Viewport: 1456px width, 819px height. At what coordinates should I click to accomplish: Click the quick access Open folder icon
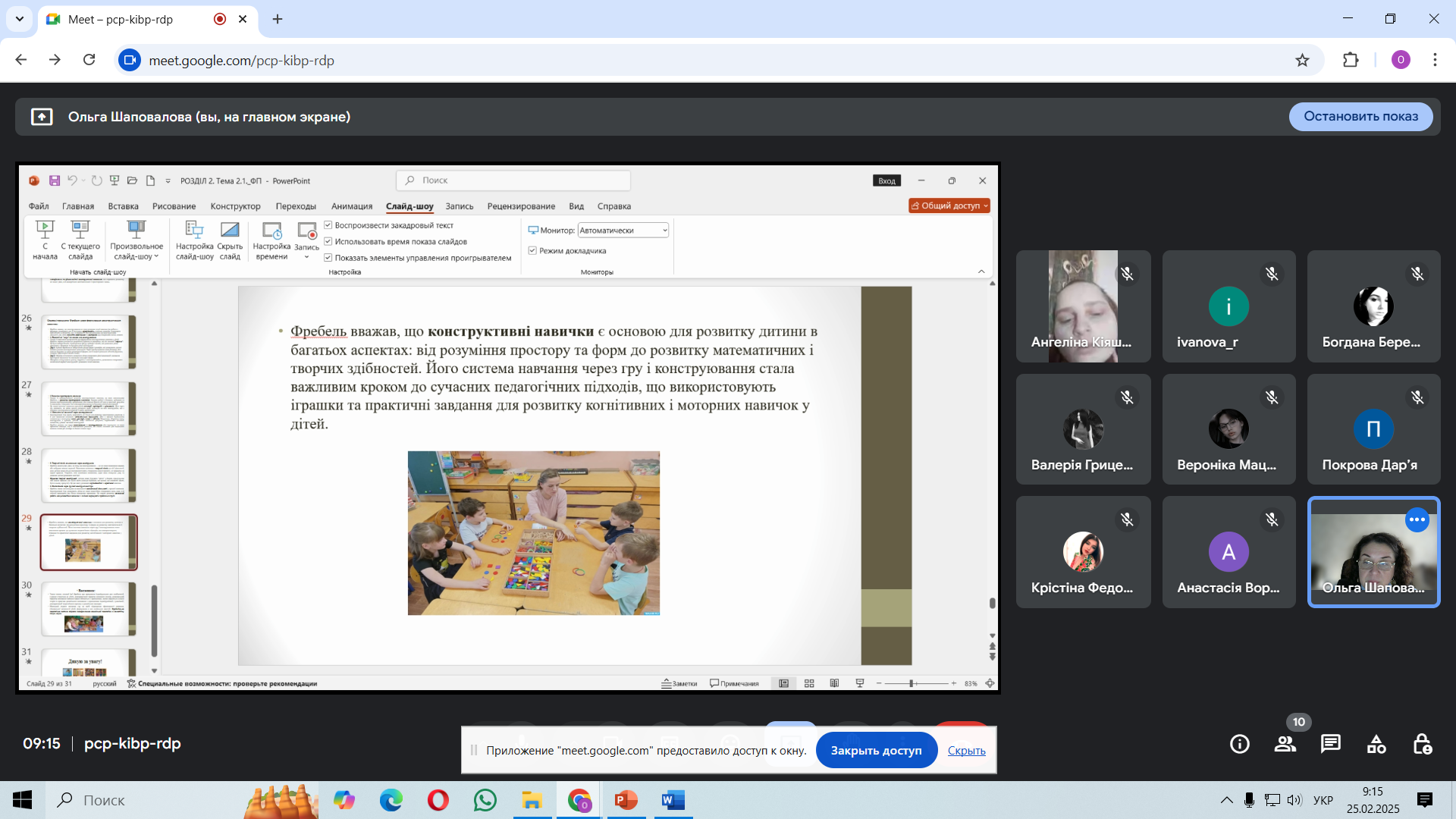132,180
